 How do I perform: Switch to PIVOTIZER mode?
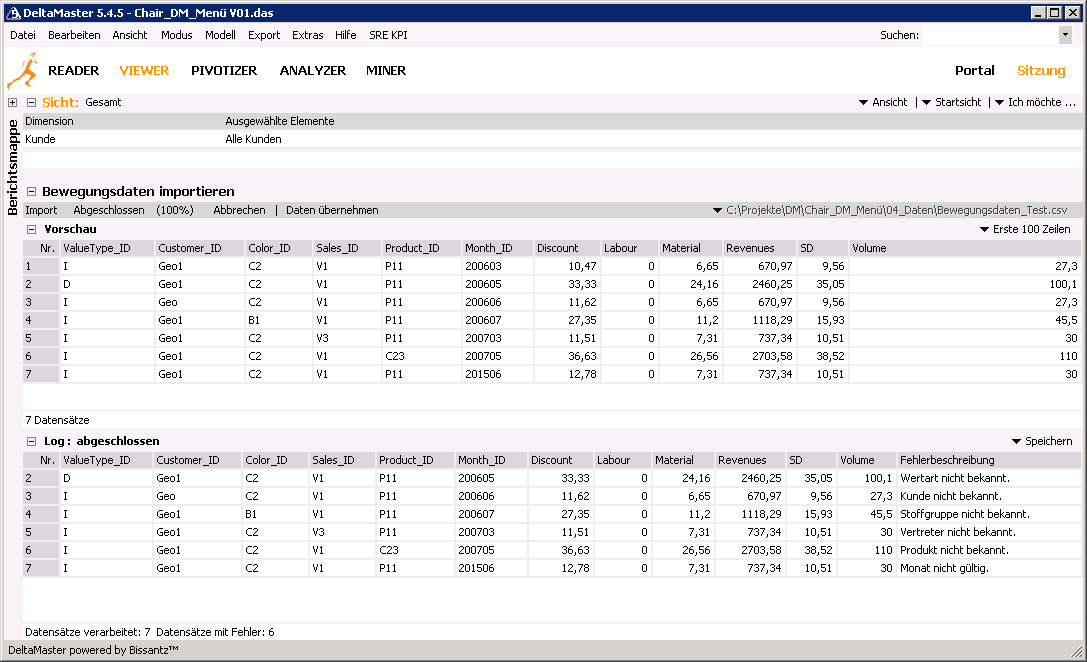tap(224, 71)
